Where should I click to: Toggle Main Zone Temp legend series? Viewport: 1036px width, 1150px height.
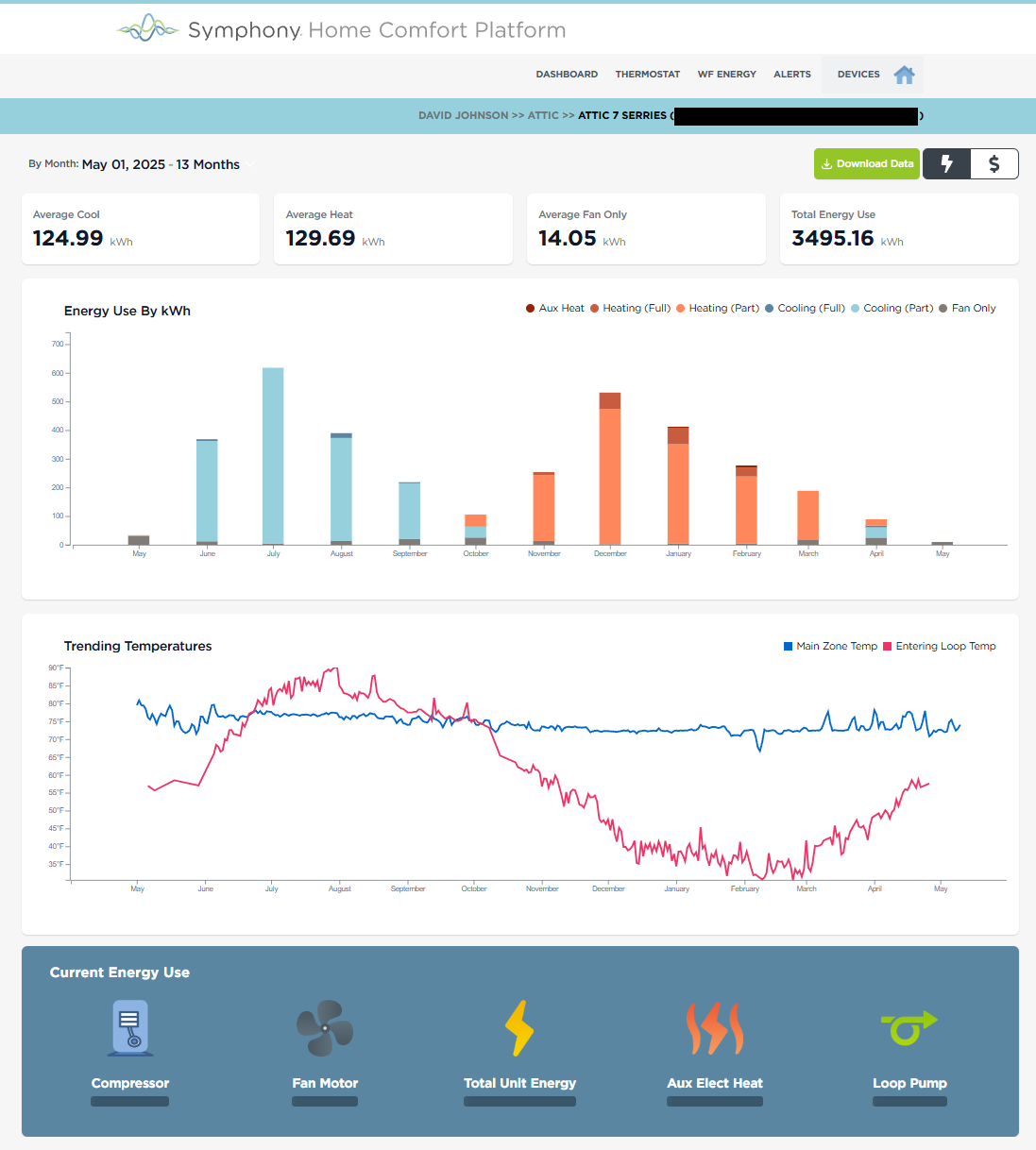830,646
